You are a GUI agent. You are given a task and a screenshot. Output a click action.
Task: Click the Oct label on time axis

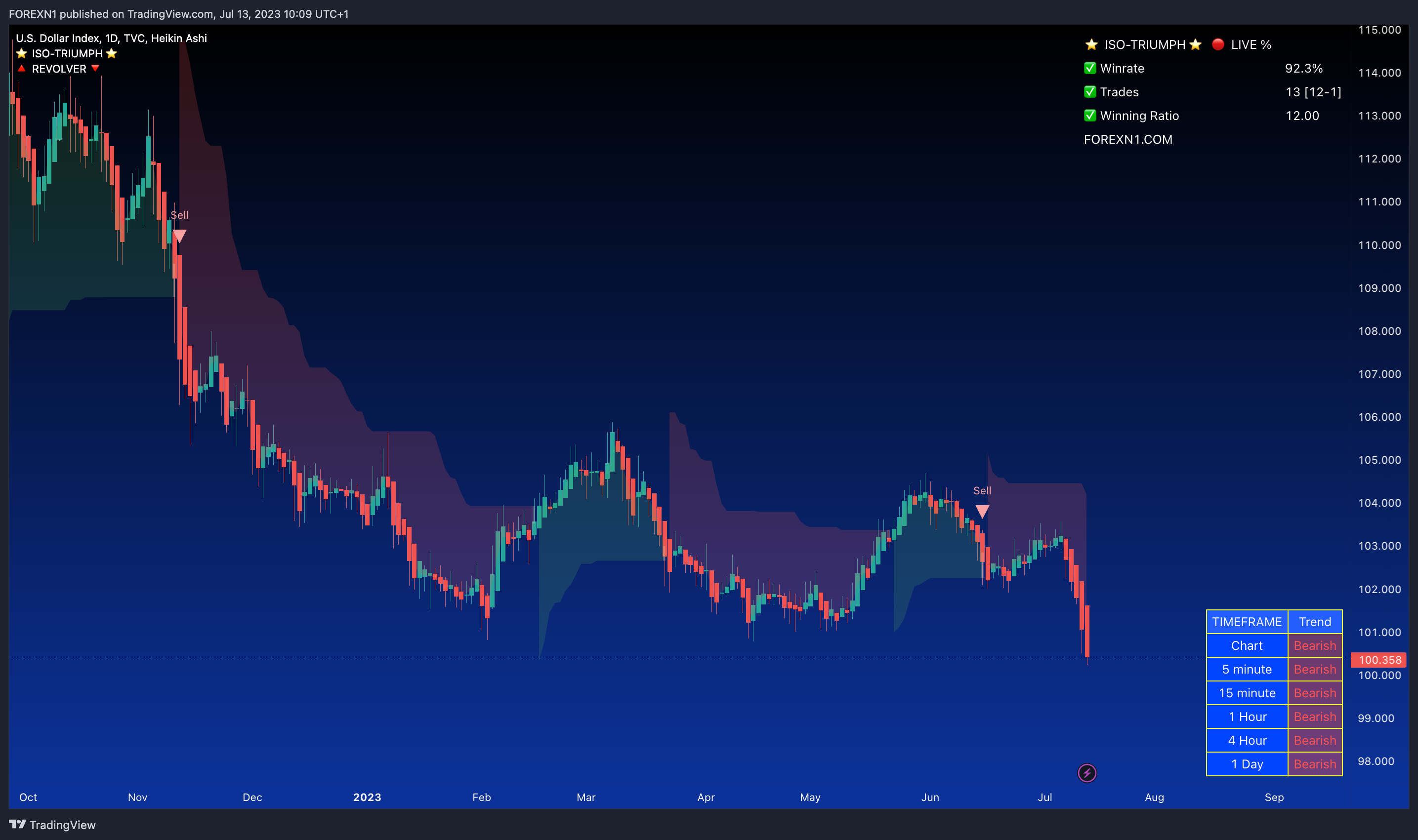click(x=28, y=797)
